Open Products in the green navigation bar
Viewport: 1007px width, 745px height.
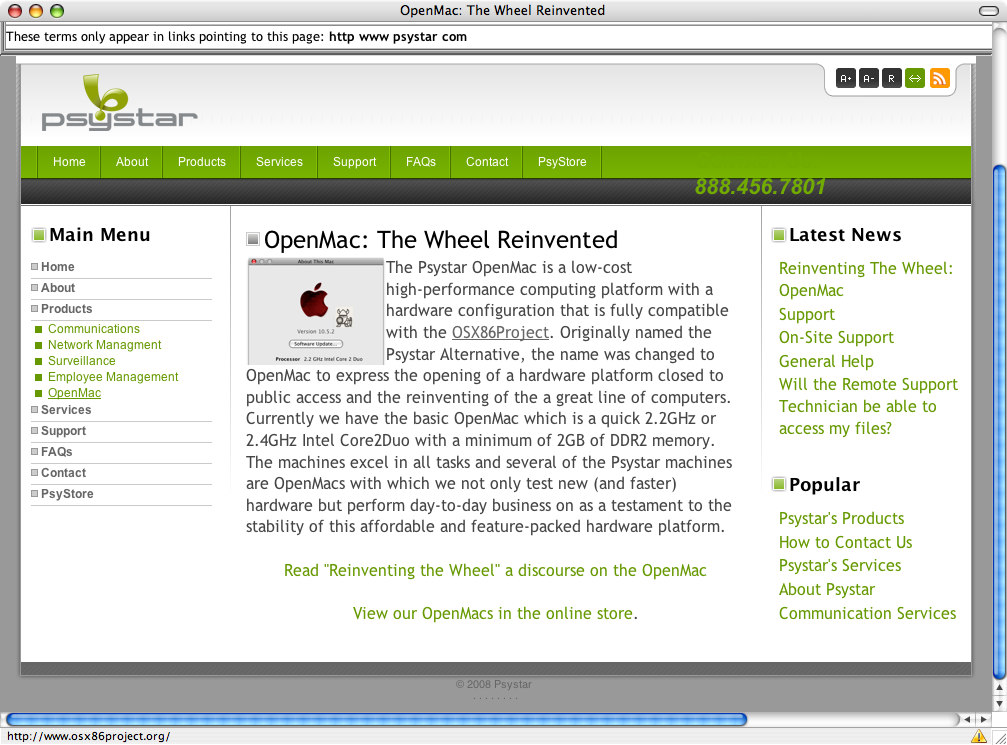pyautogui.click(x=202, y=162)
